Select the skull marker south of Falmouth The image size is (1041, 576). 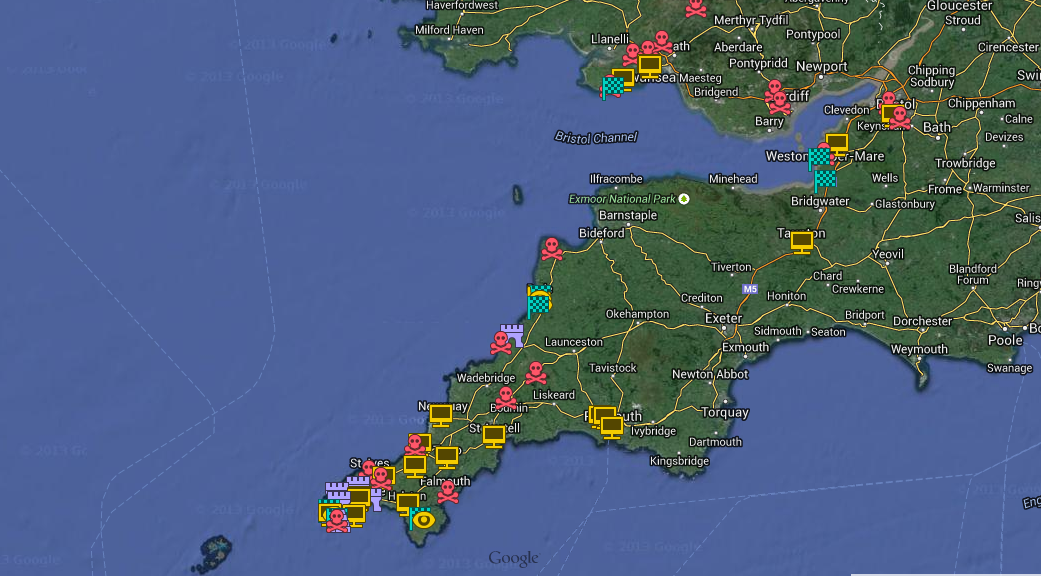447,492
